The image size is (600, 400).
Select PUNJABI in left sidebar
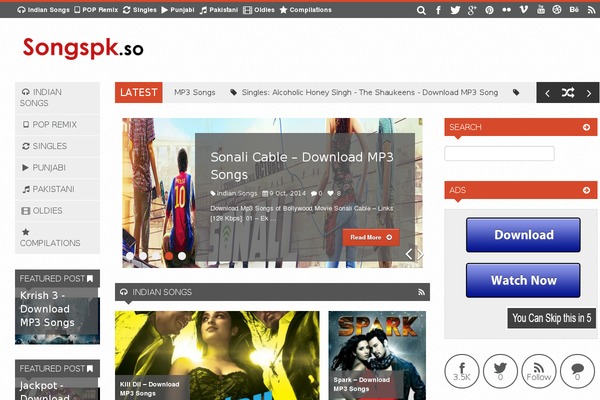(57, 168)
